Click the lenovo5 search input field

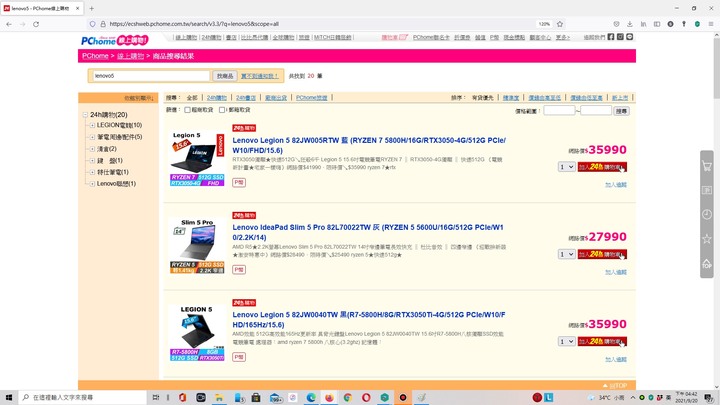[151, 76]
